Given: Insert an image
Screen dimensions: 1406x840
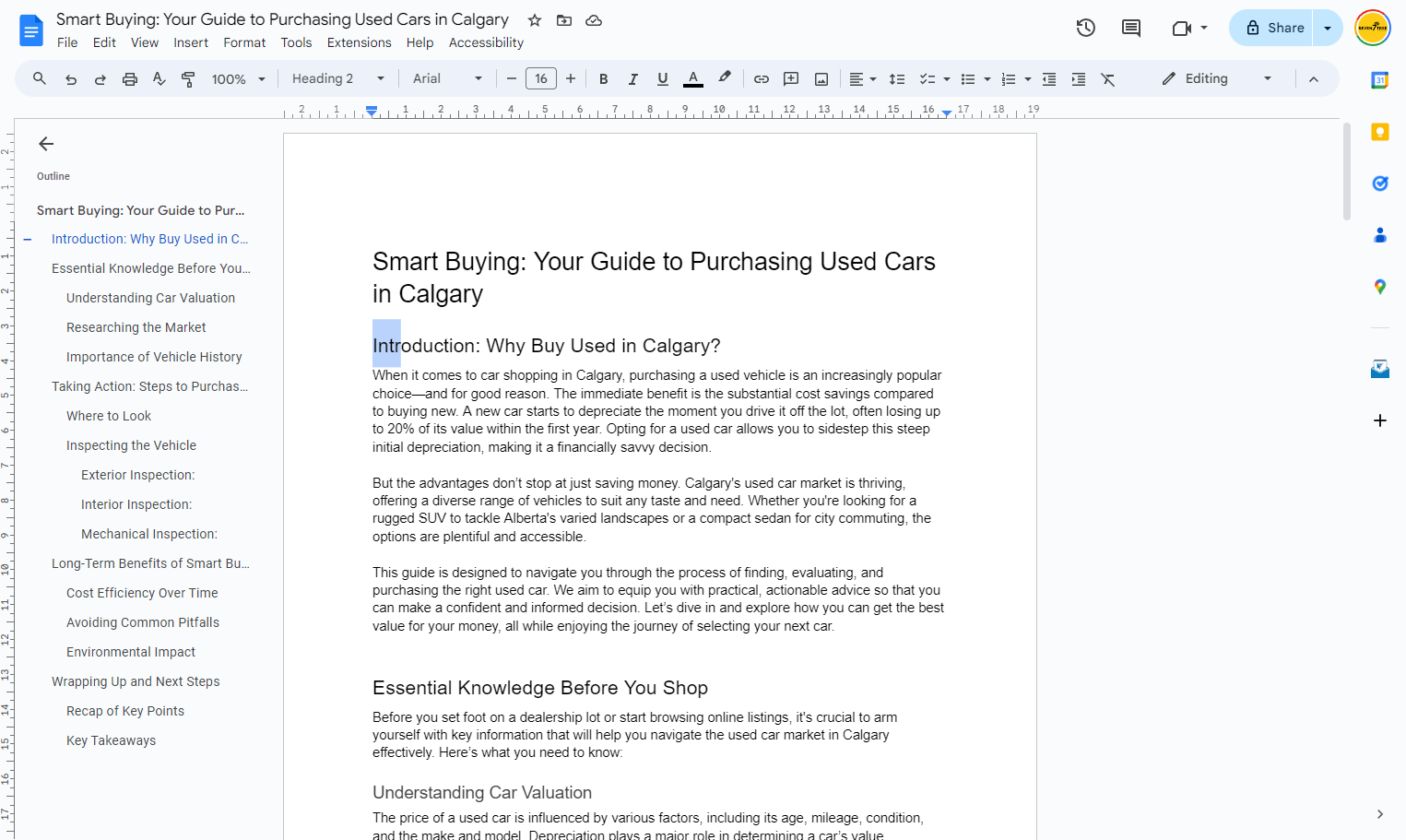Looking at the screenshot, I should [821, 79].
